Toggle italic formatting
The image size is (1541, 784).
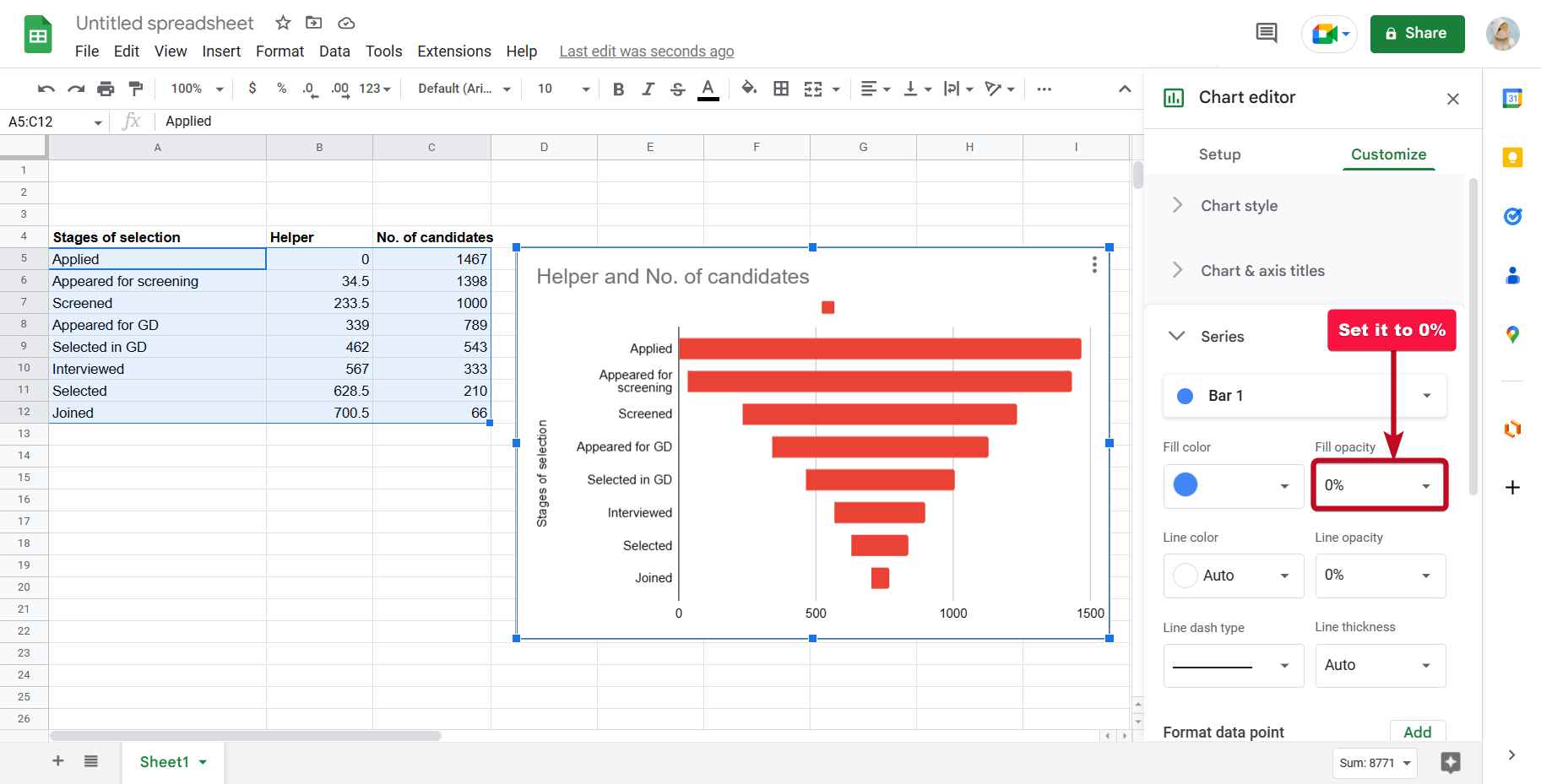pyautogui.click(x=648, y=89)
